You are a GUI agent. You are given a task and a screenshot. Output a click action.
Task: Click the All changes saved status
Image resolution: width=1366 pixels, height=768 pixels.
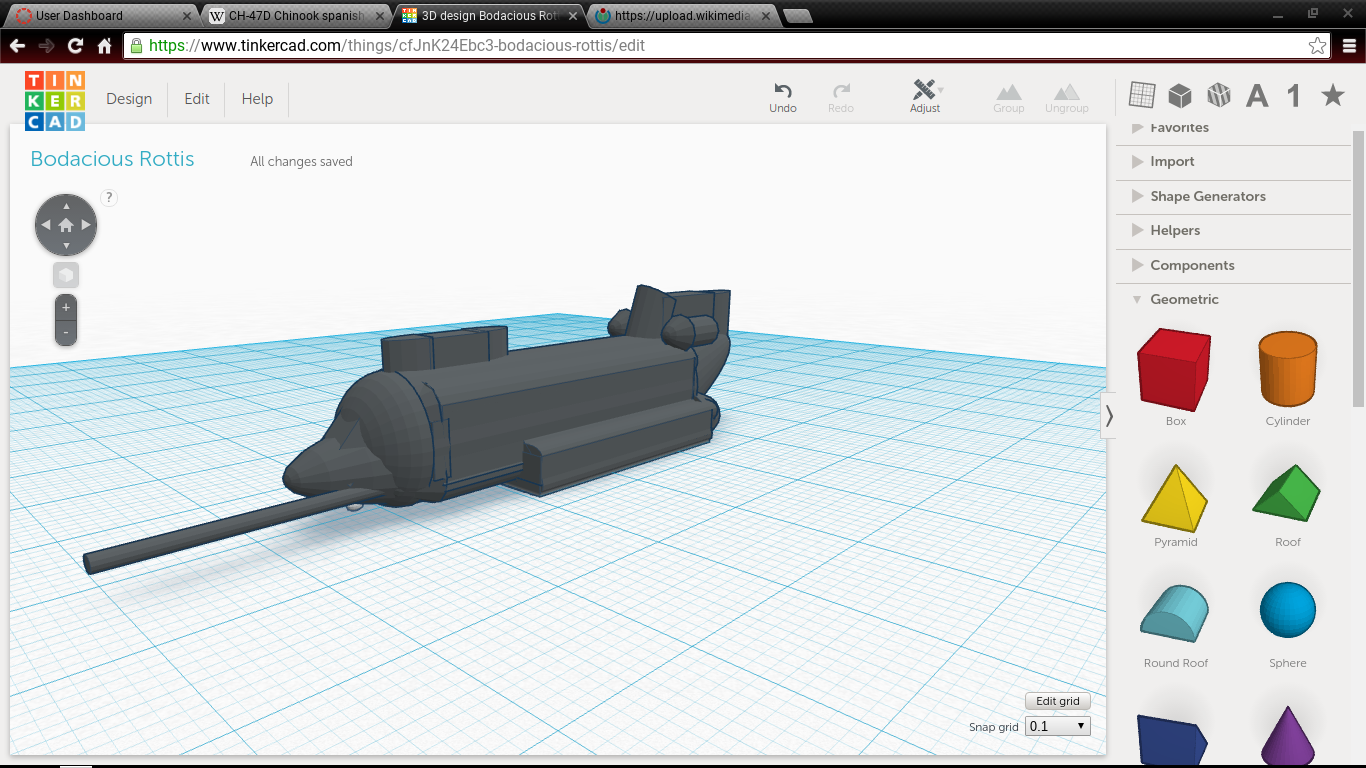pyautogui.click(x=301, y=161)
